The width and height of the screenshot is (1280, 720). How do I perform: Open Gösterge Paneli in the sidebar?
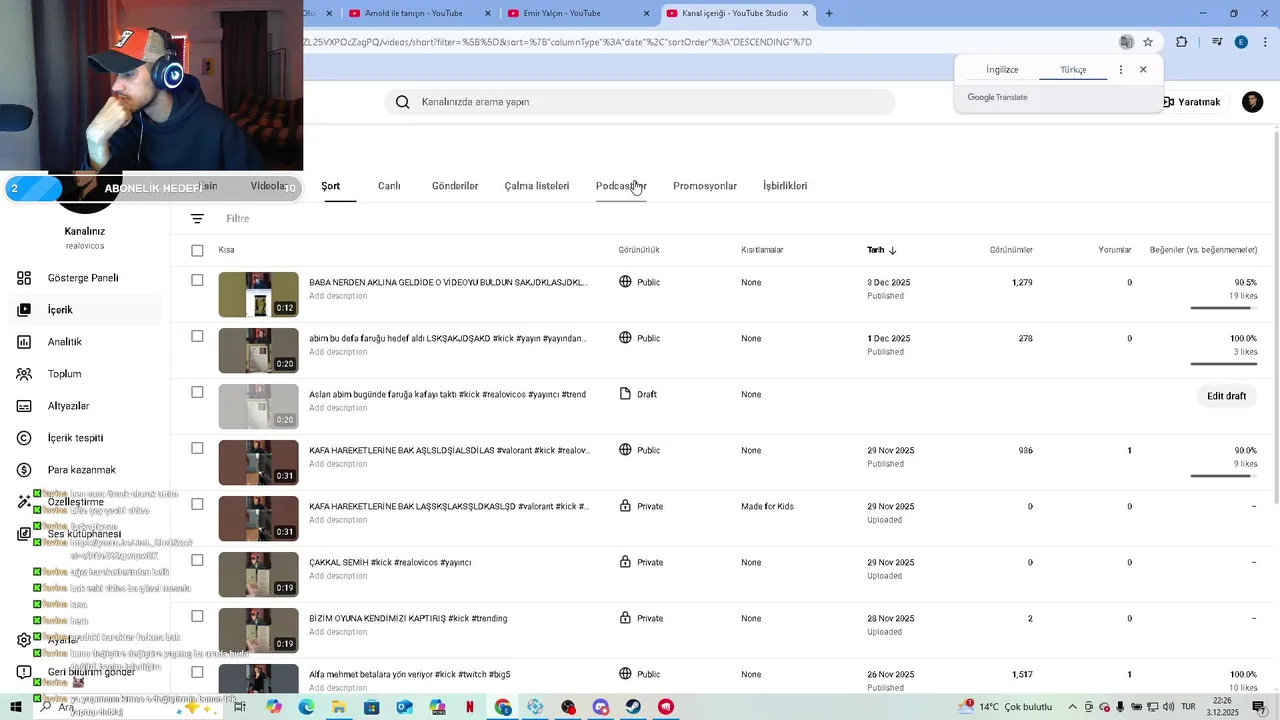[83, 278]
